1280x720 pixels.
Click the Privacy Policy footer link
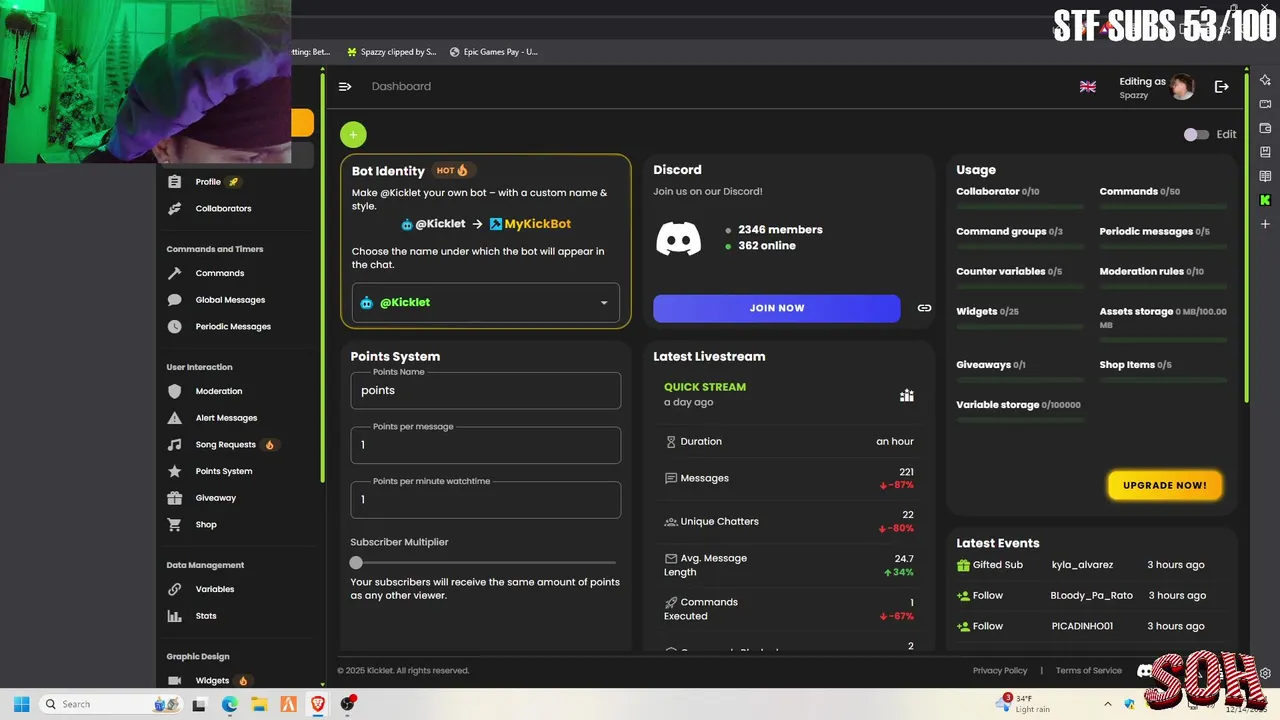coord(1000,671)
